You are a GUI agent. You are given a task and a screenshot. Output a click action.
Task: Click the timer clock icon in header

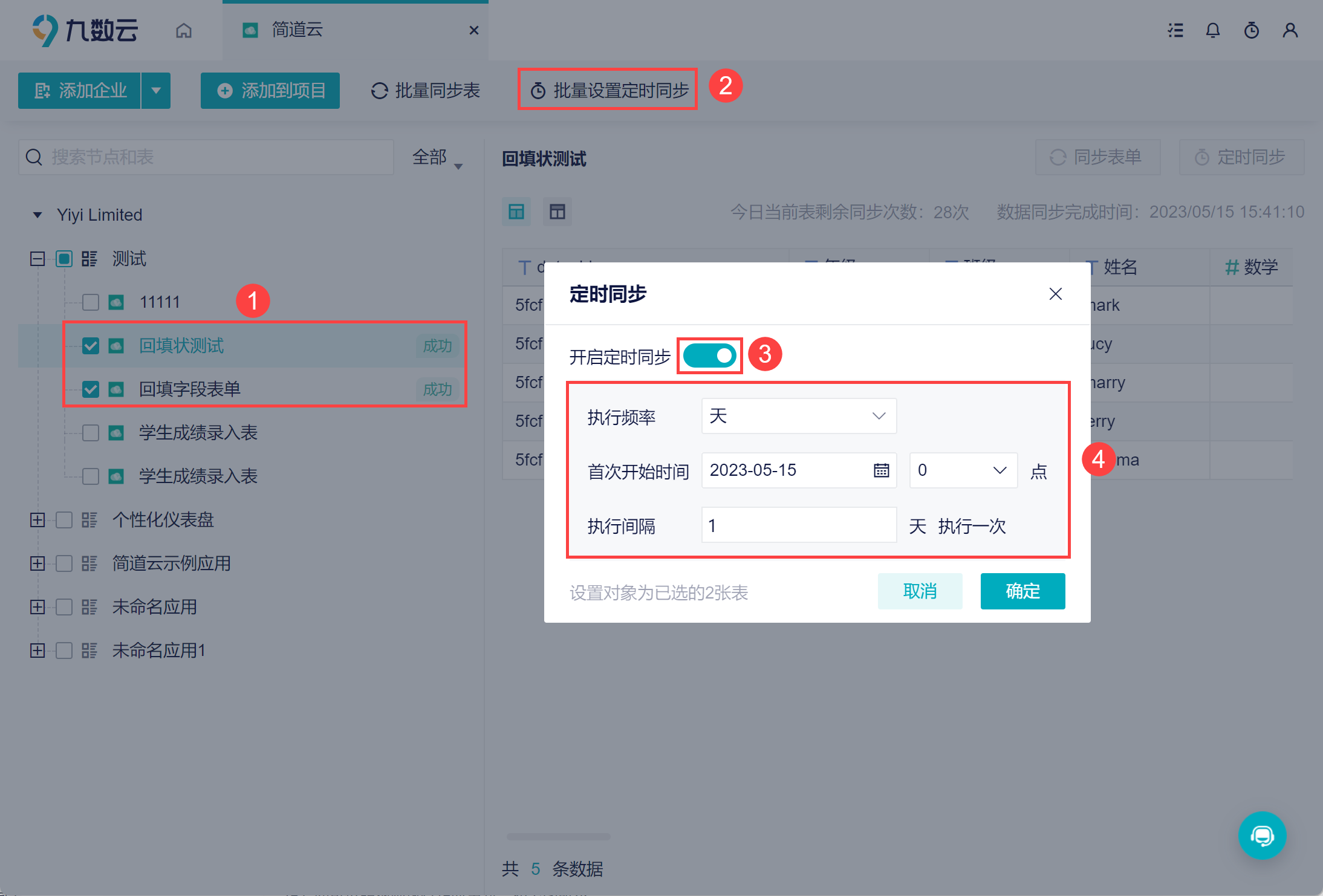point(1251,30)
